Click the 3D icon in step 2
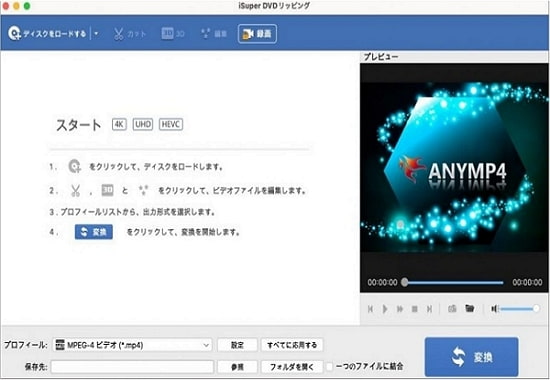 click(107, 190)
